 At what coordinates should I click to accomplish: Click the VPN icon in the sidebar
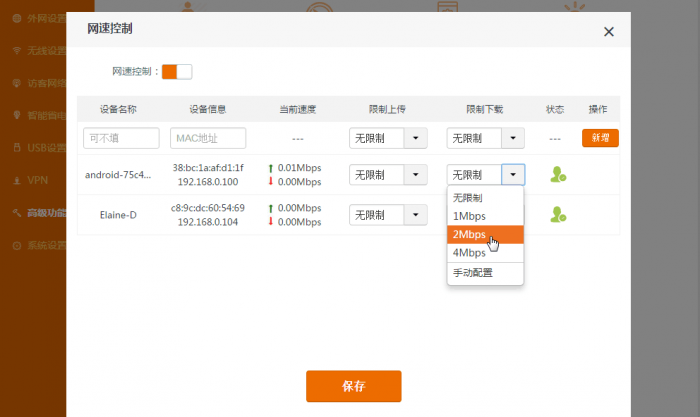(17, 181)
